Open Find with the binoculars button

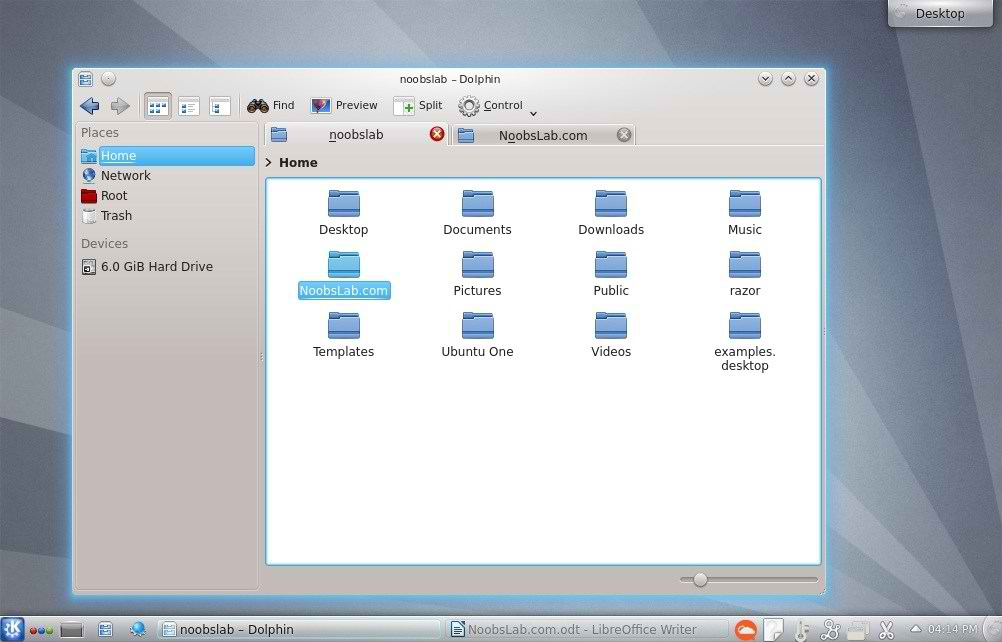coord(271,105)
